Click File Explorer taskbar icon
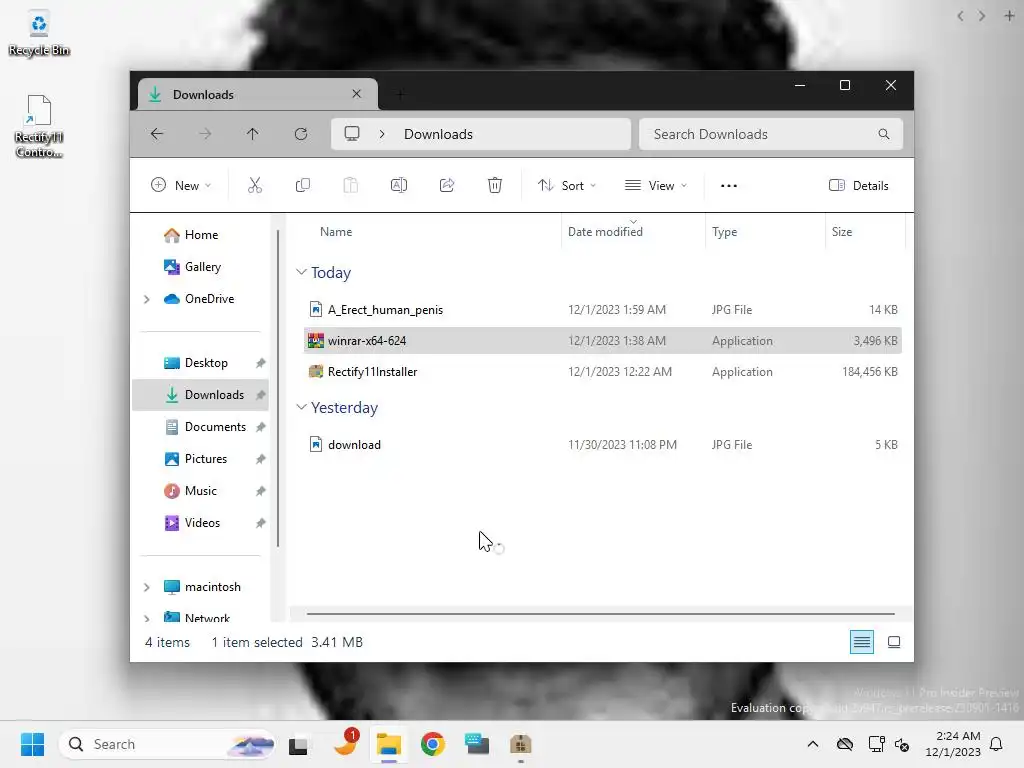This screenshot has width=1024, height=768. coord(389,744)
